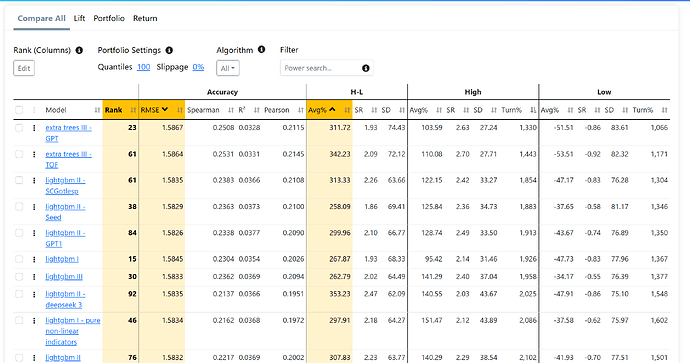Viewport: 690px width, 363px height.
Task: Open the lightgbm II - deepseek 3 model link
Action: click(x=65, y=299)
